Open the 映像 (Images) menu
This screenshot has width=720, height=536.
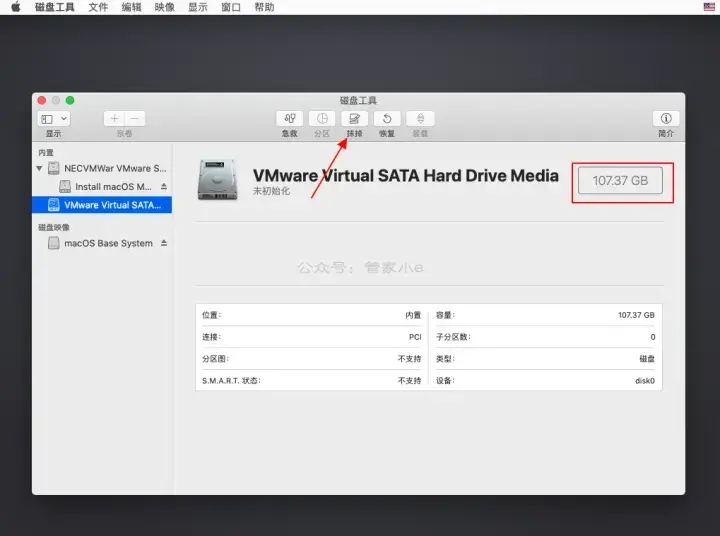(x=164, y=7)
